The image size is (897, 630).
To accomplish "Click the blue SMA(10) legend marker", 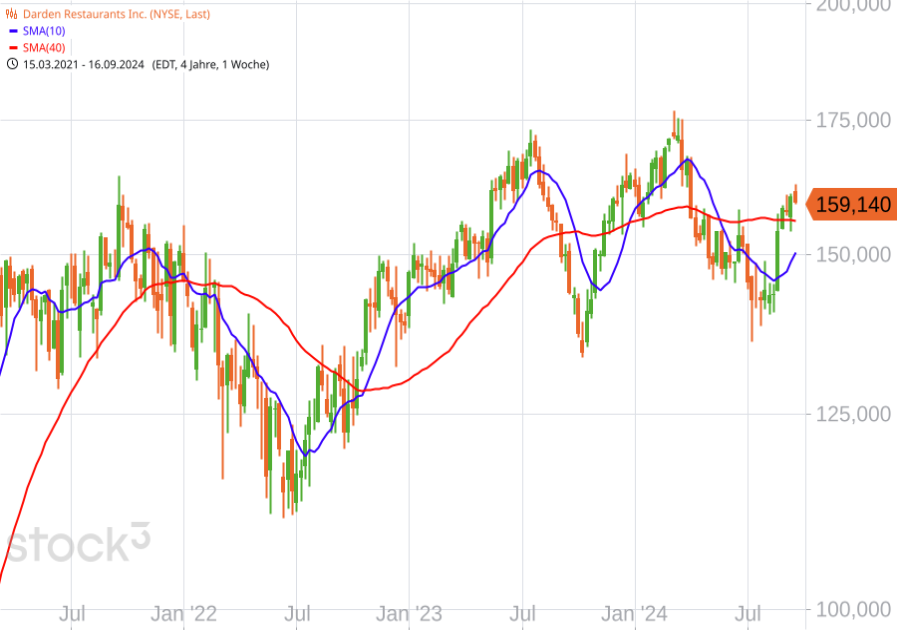I will coord(13,31).
